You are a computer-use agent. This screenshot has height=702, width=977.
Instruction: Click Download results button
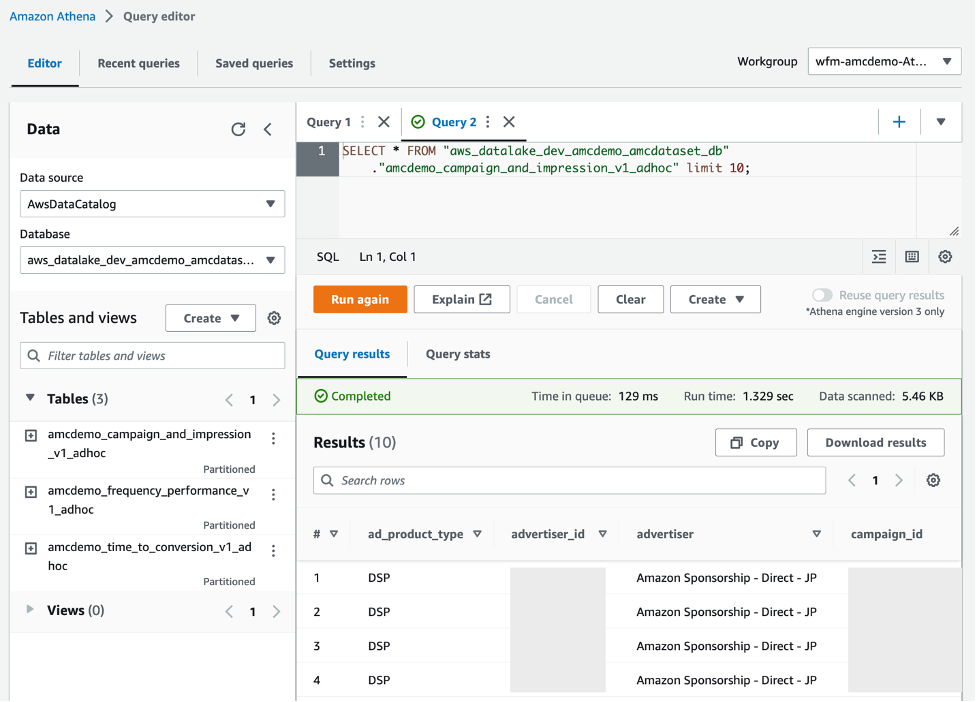875,443
